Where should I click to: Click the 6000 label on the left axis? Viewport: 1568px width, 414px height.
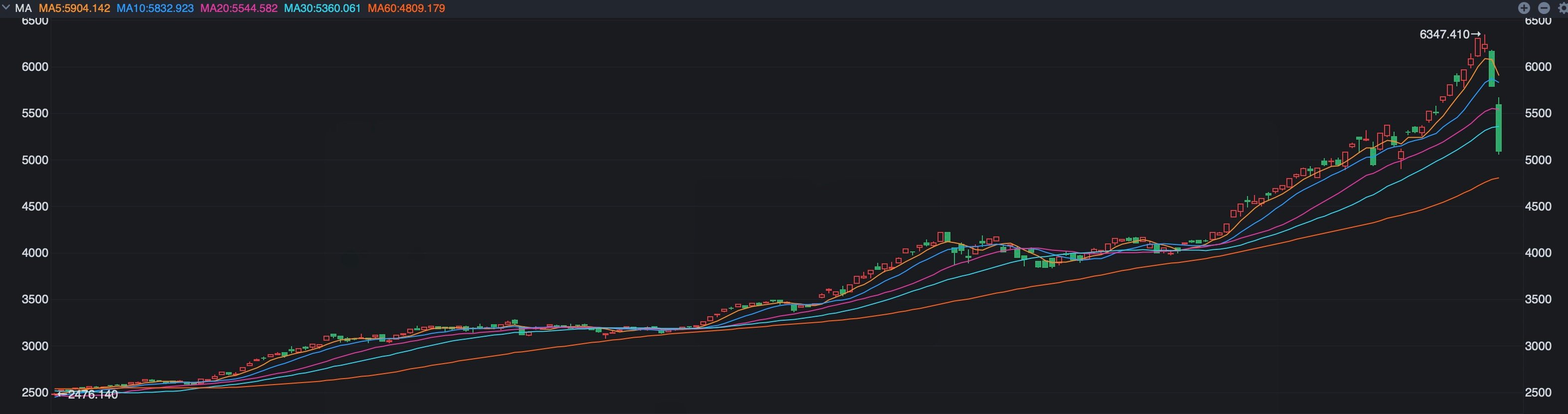tap(35, 67)
